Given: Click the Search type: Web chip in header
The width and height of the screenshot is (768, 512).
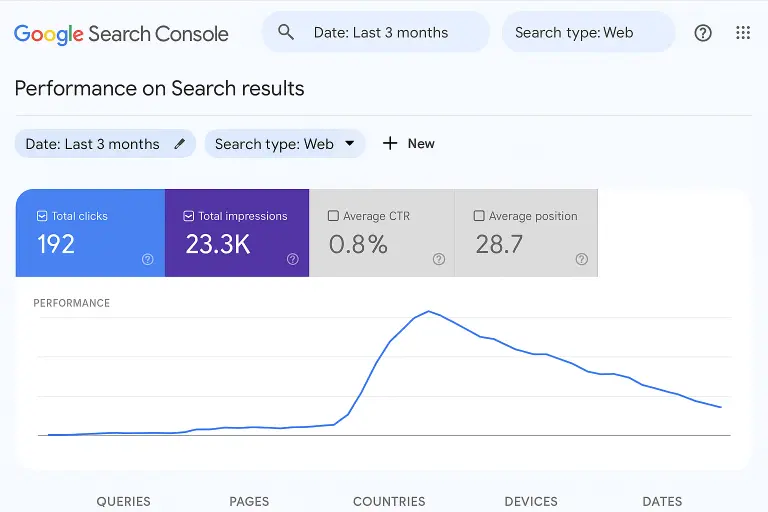Looking at the screenshot, I should pos(588,32).
